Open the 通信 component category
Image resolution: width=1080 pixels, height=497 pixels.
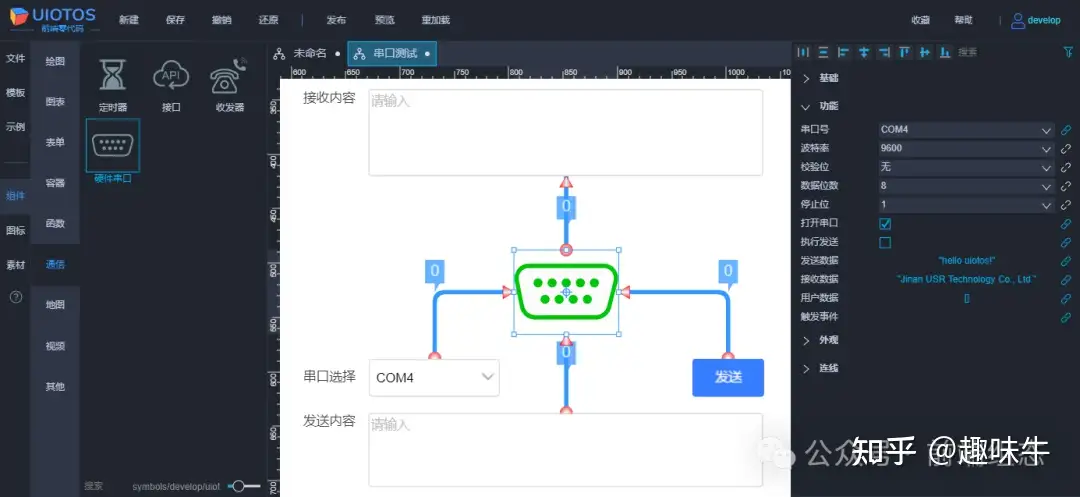tap(55, 264)
